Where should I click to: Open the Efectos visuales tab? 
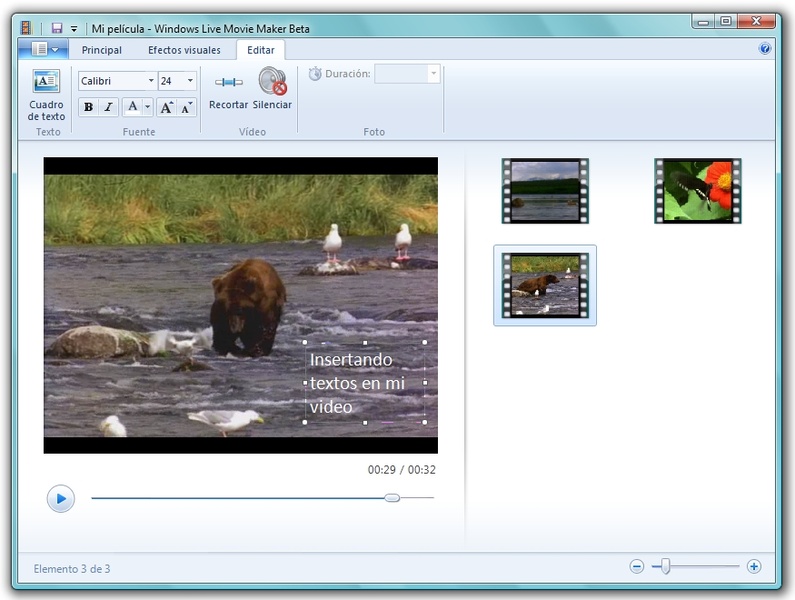pyautogui.click(x=184, y=50)
